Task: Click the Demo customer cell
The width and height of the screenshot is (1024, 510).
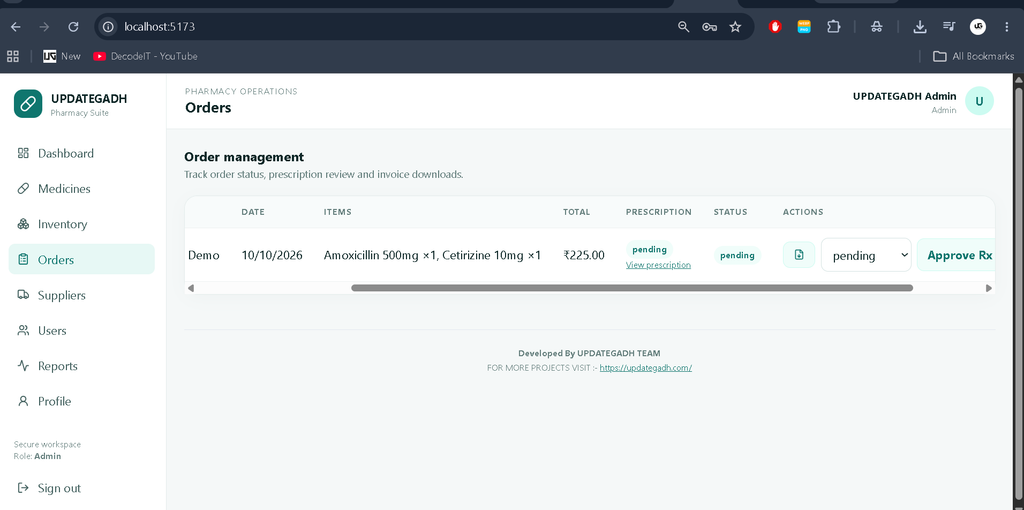Action: click(x=204, y=255)
